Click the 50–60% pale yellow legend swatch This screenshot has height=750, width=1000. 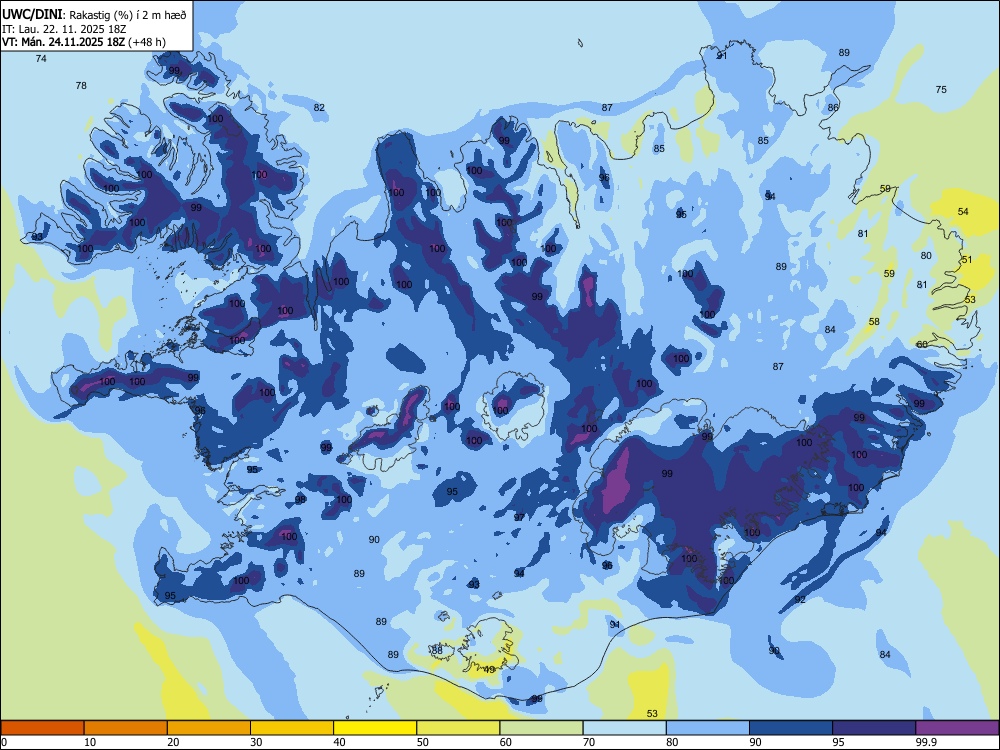[x=458, y=728]
